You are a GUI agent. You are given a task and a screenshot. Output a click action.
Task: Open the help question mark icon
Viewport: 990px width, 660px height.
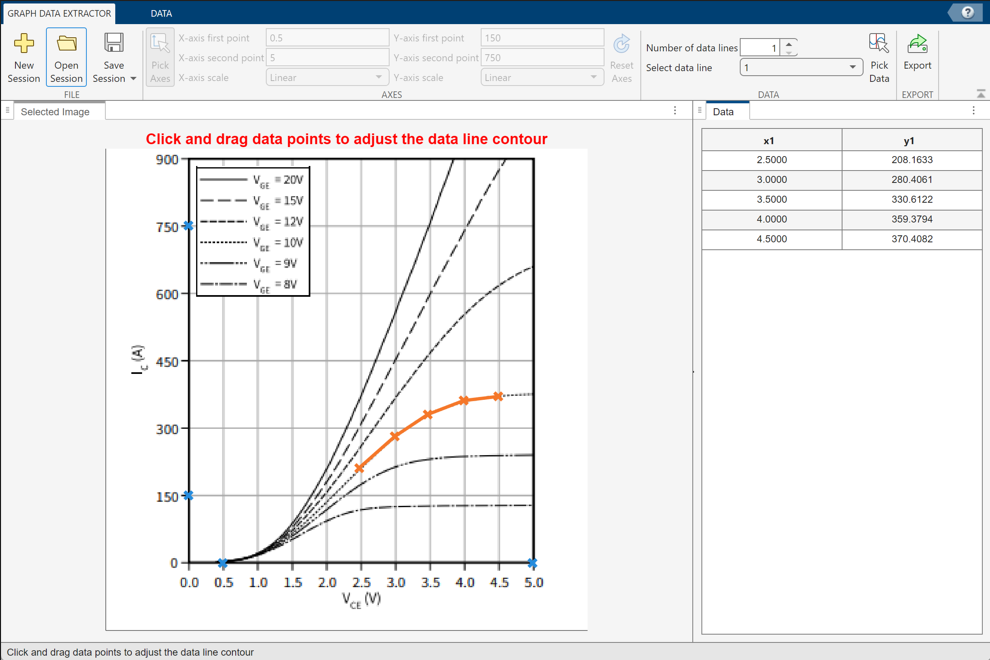(966, 12)
